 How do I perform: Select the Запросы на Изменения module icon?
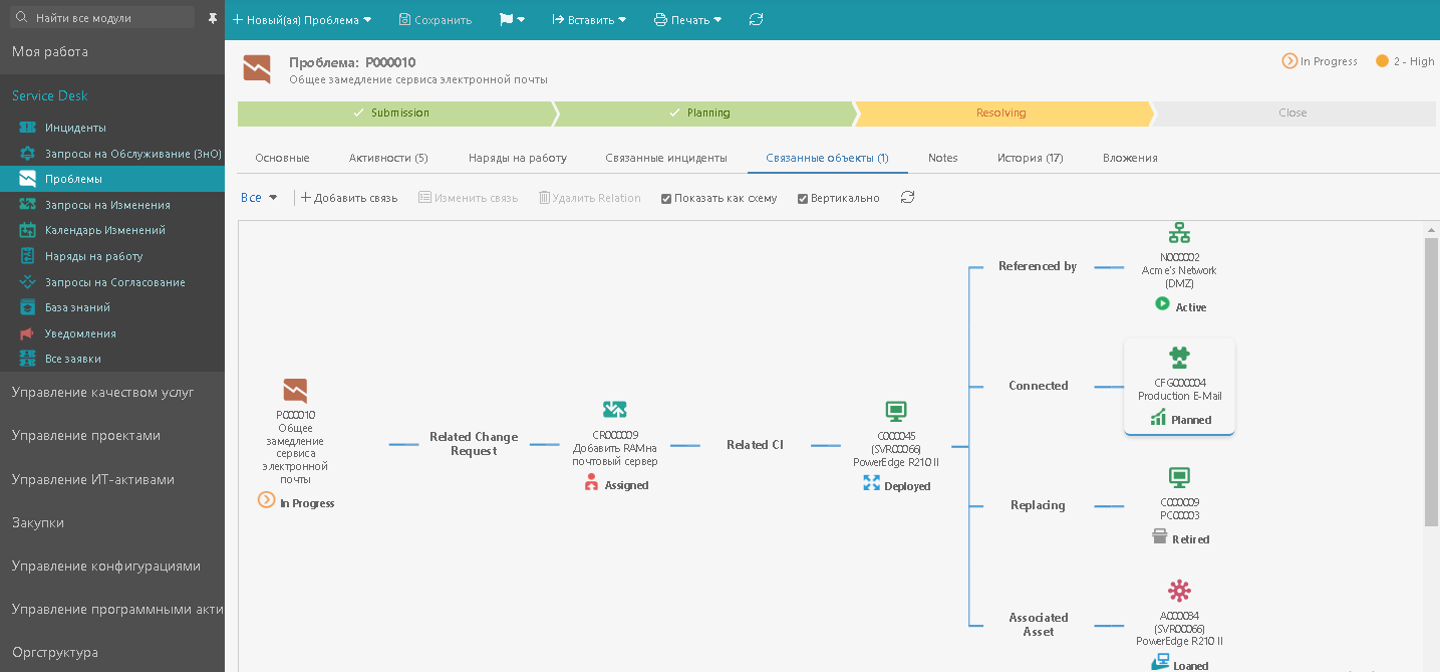[x=27, y=204]
